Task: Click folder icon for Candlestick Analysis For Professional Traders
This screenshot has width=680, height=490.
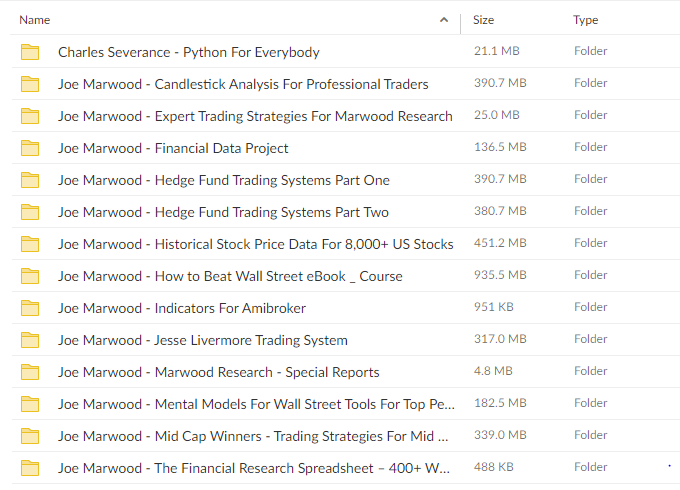Action: tap(30, 84)
